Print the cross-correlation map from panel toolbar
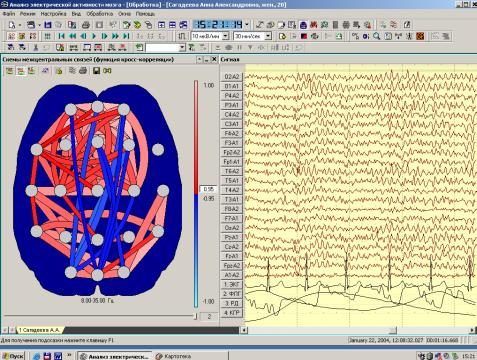This screenshot has width=477, height=360. (x=83, y=71)
